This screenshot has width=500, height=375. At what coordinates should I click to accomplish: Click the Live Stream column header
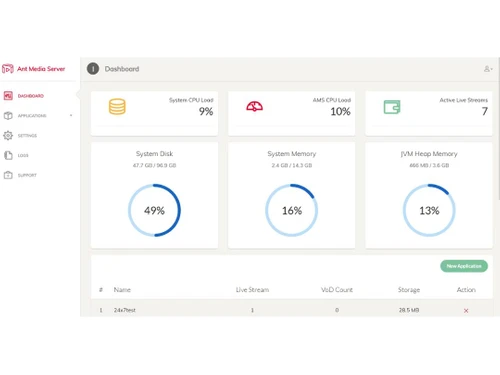coord(252,290)
